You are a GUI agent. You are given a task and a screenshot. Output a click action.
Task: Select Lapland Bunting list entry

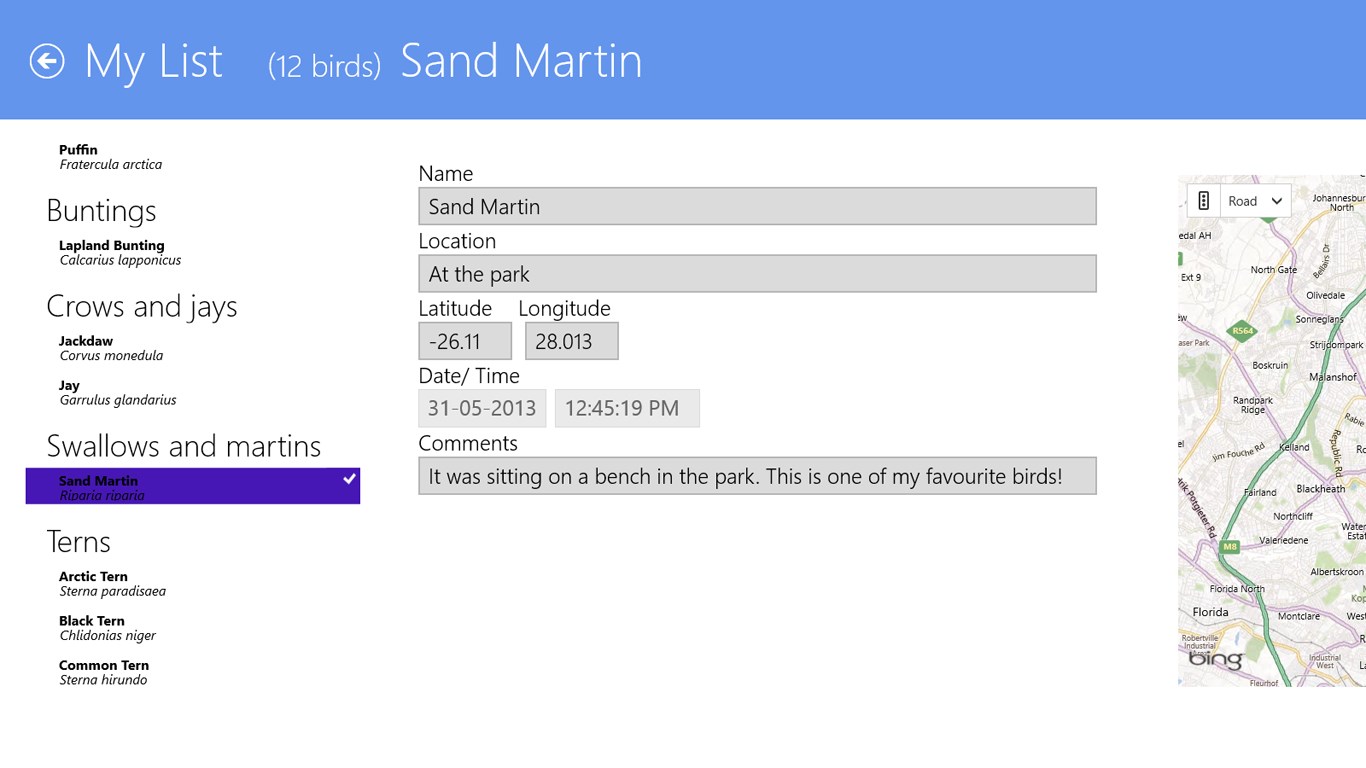120,252
